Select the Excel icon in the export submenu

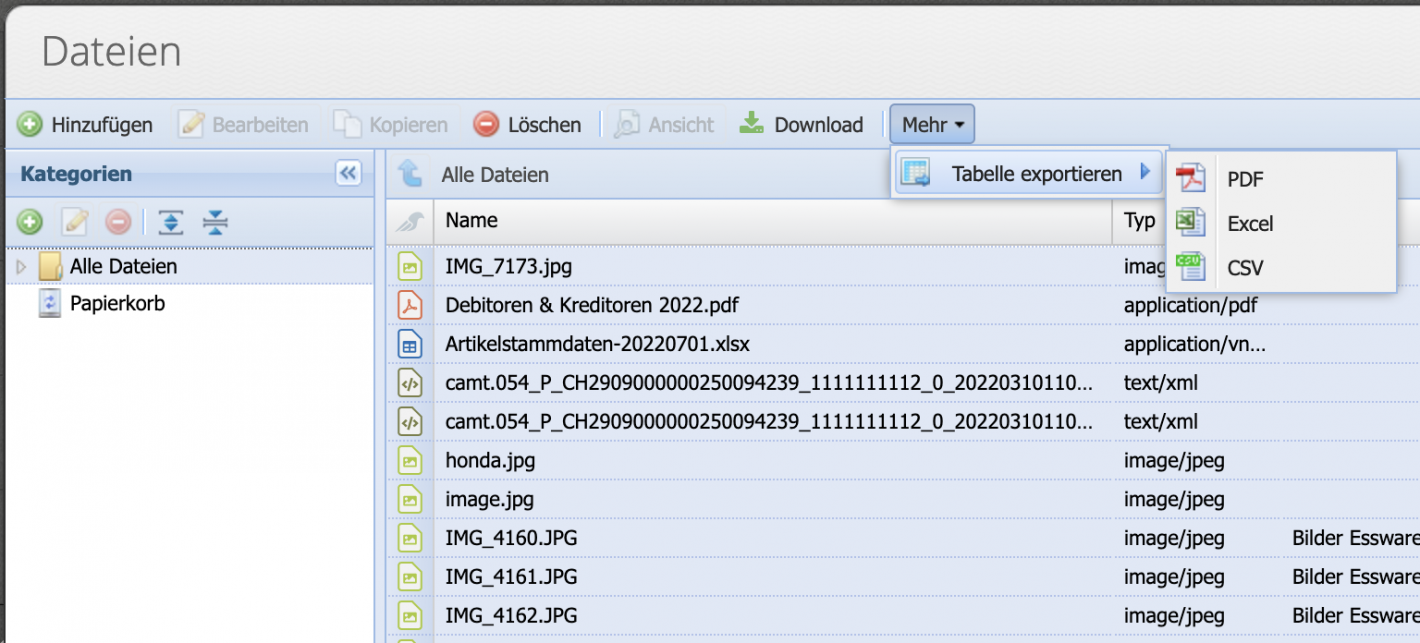point(1191,223)
